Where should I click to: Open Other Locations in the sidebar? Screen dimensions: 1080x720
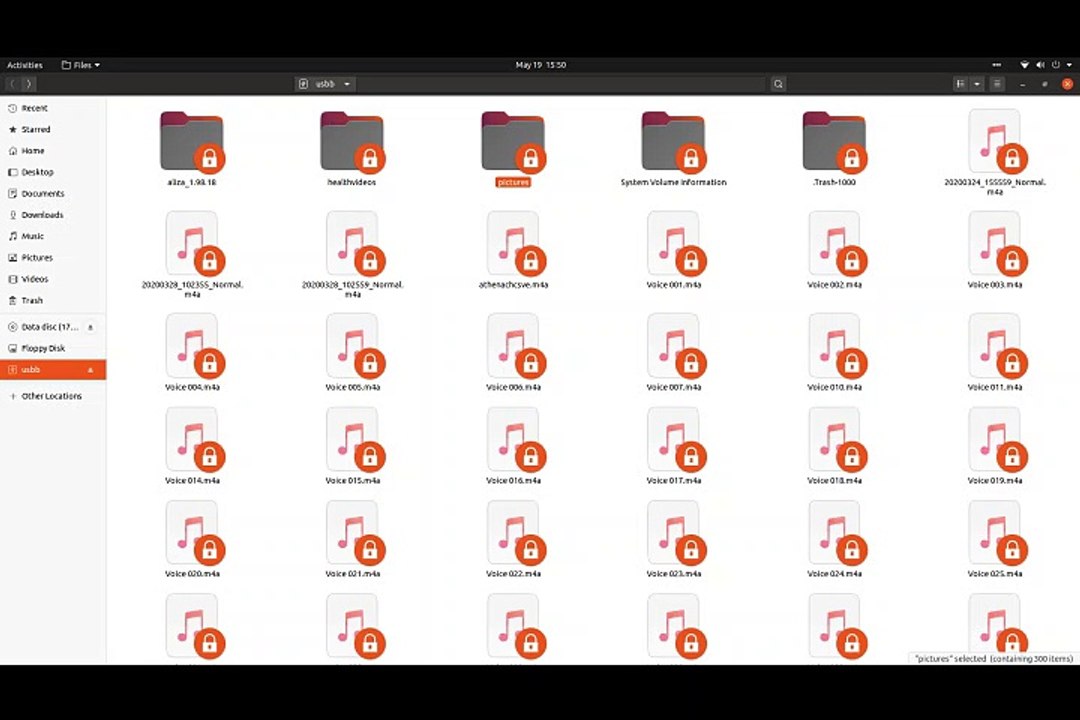coord(53,396)
